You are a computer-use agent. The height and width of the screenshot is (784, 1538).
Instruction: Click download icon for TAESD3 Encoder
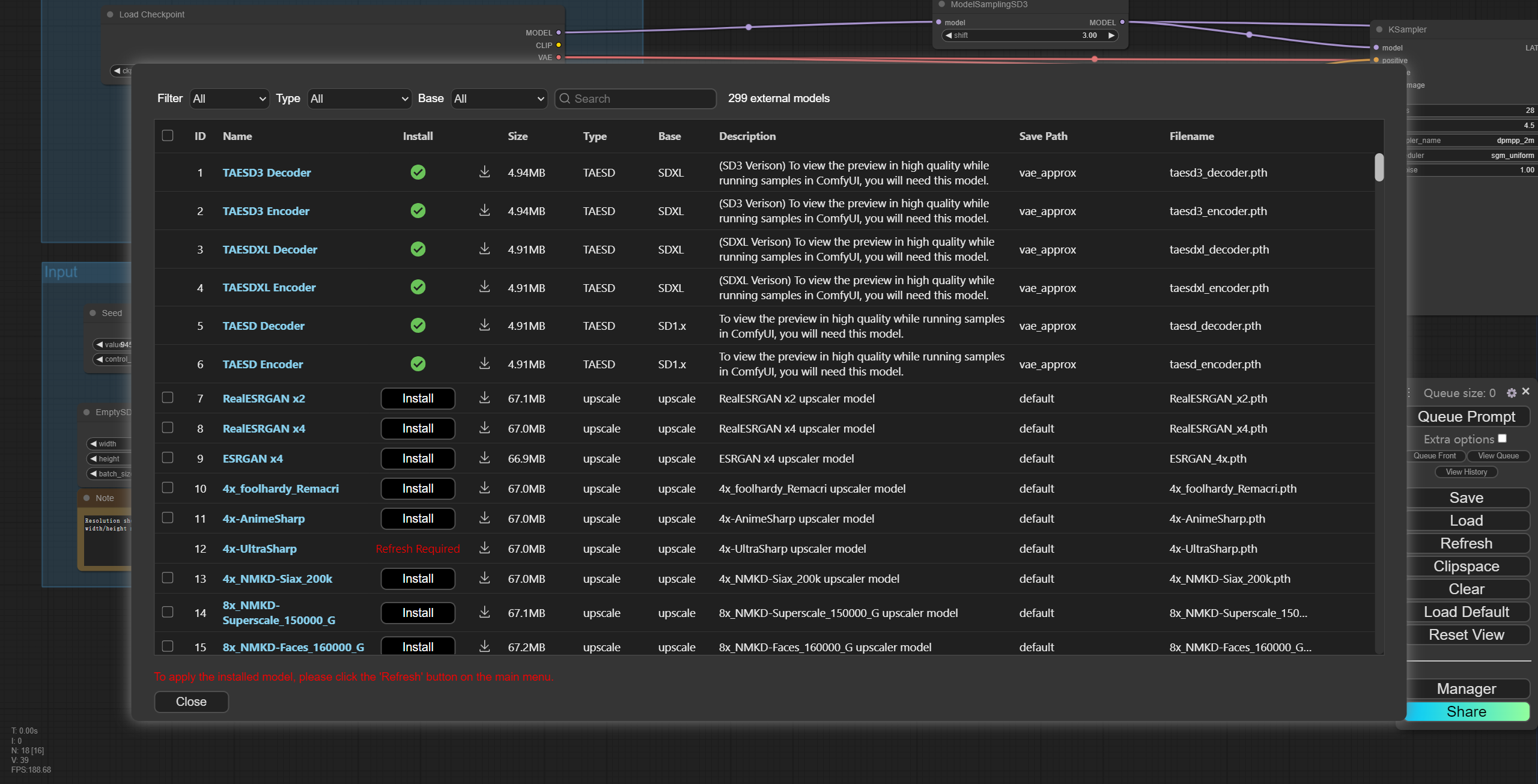[x=484, y=211]
